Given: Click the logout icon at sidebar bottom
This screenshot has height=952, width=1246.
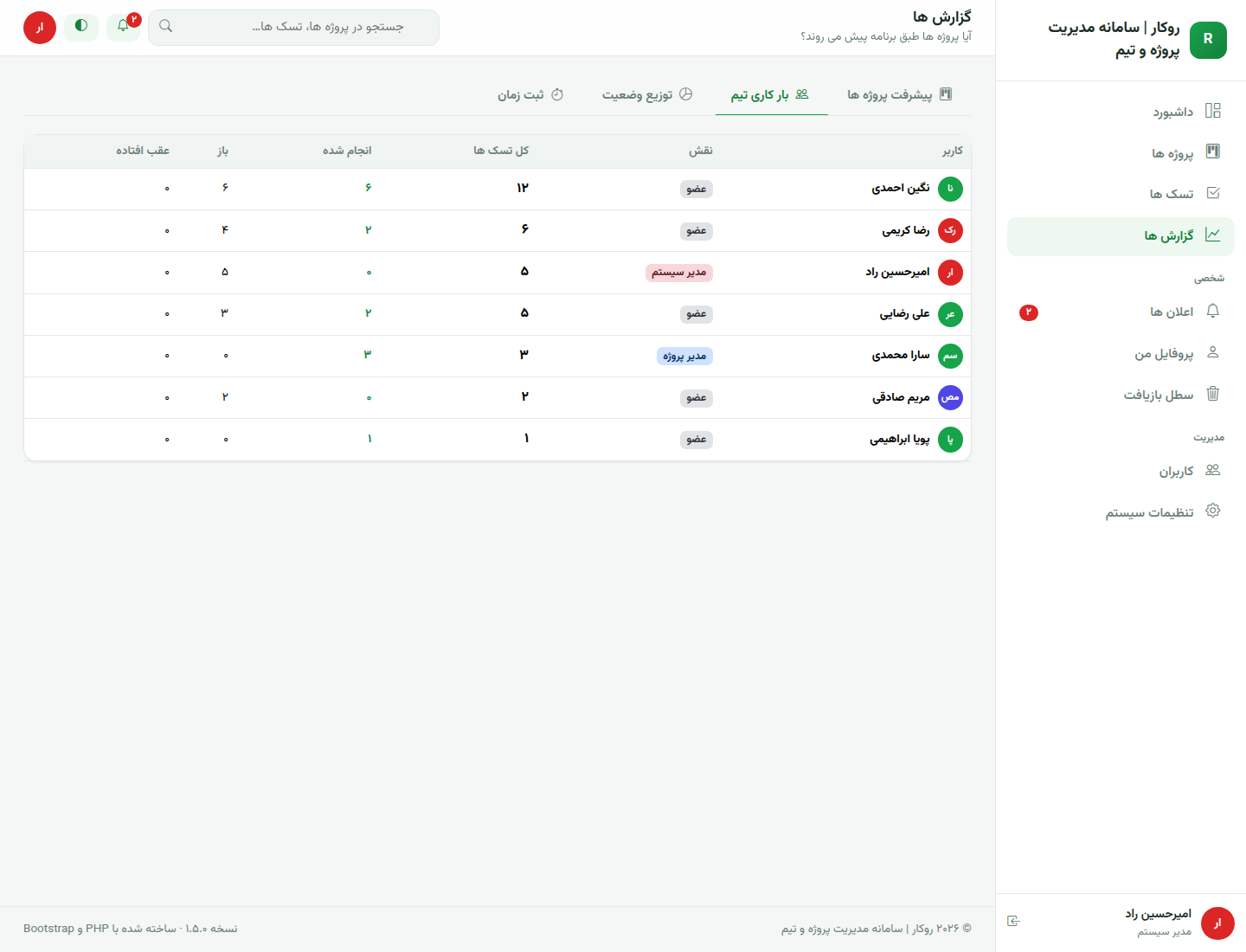Looking at the screenshot, I should point(1013,921).
